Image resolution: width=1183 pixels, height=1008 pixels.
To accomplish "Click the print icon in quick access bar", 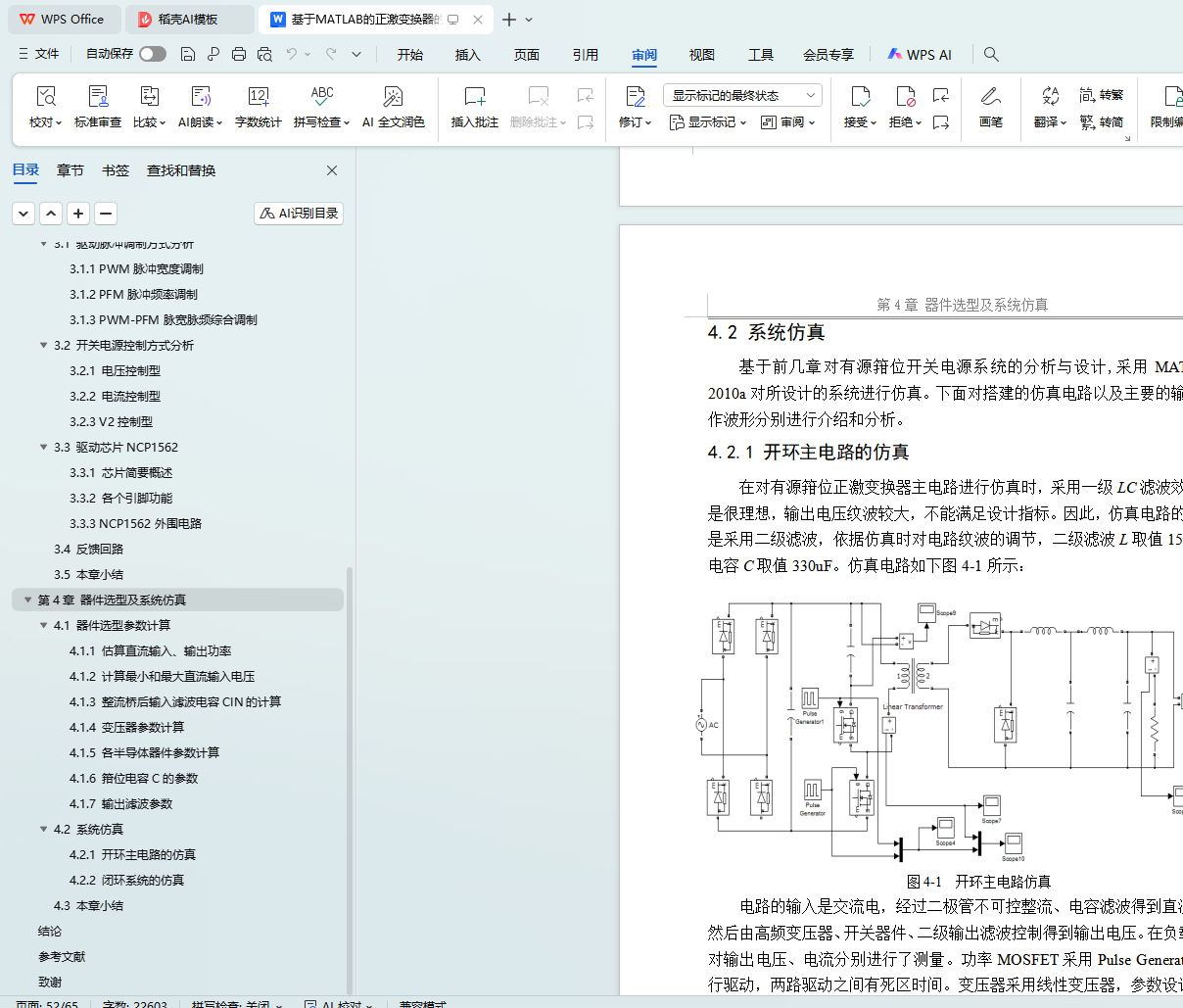I will pyautogui.click(x=239, y=54).
